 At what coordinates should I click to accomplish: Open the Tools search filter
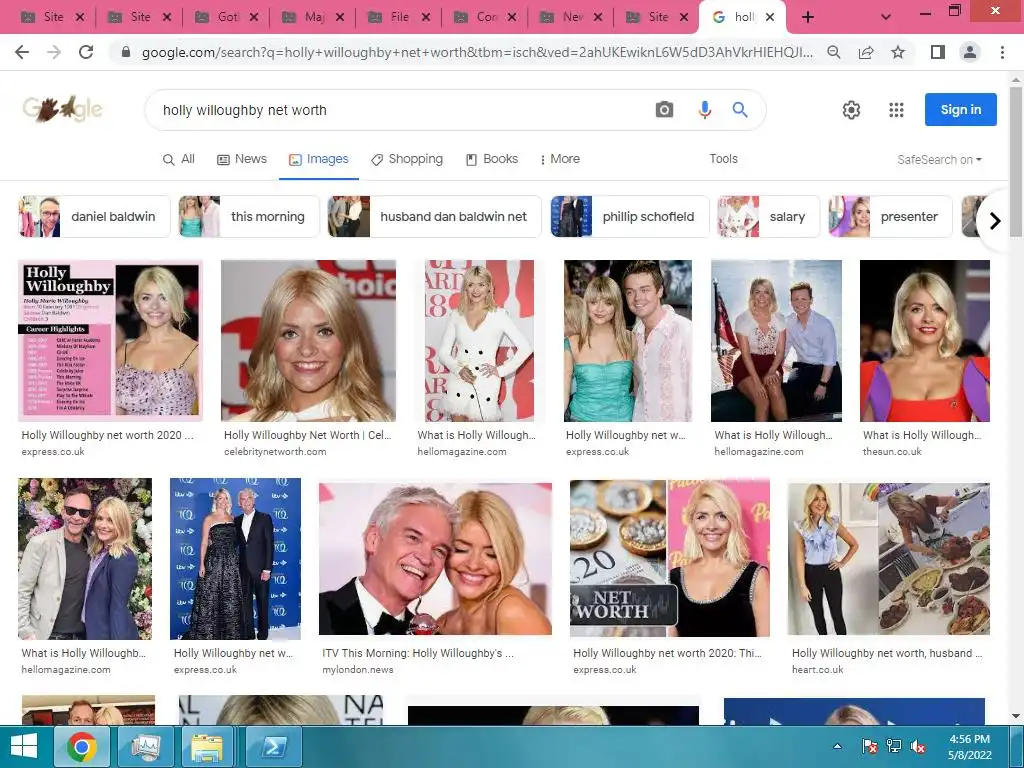724,159
